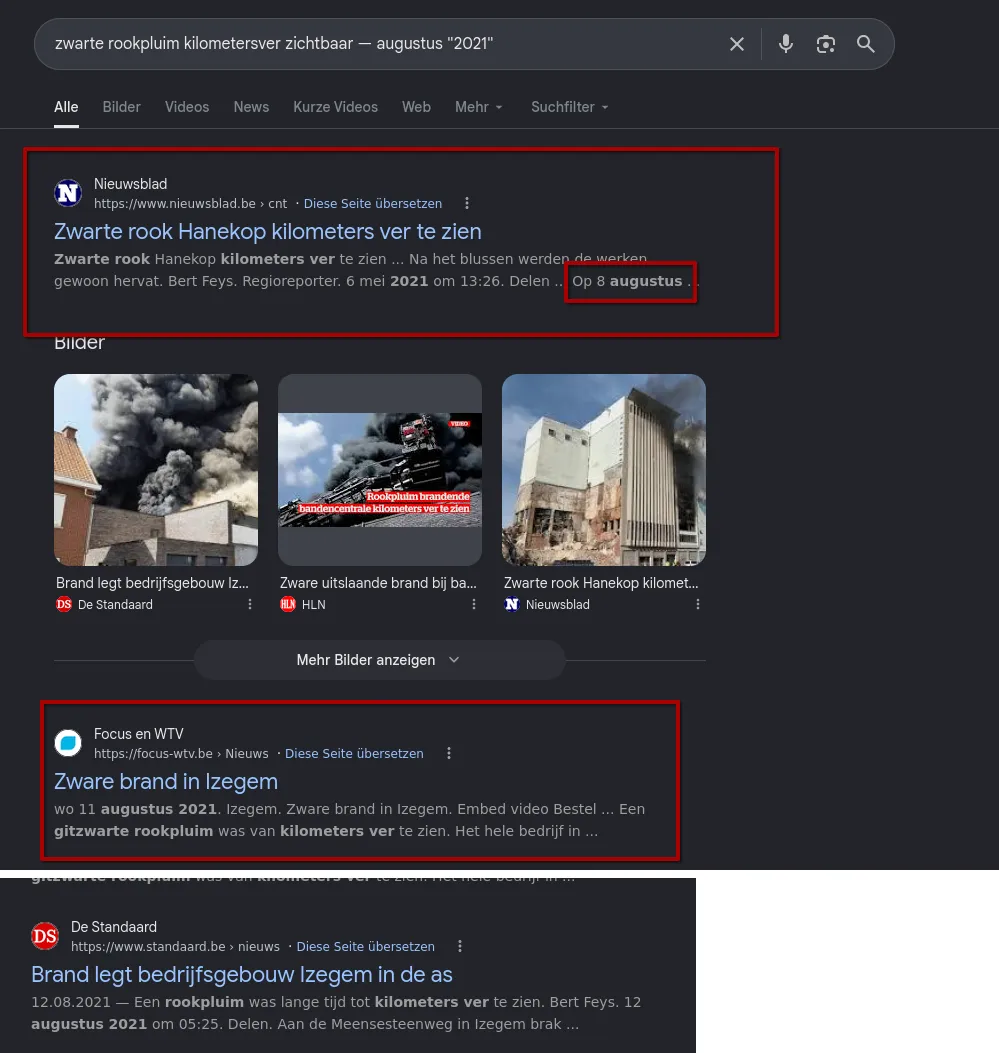Screen dimensions: 999x1053
Task: Open options menu for Nieuwsblad result
Action: click(467, 203)
